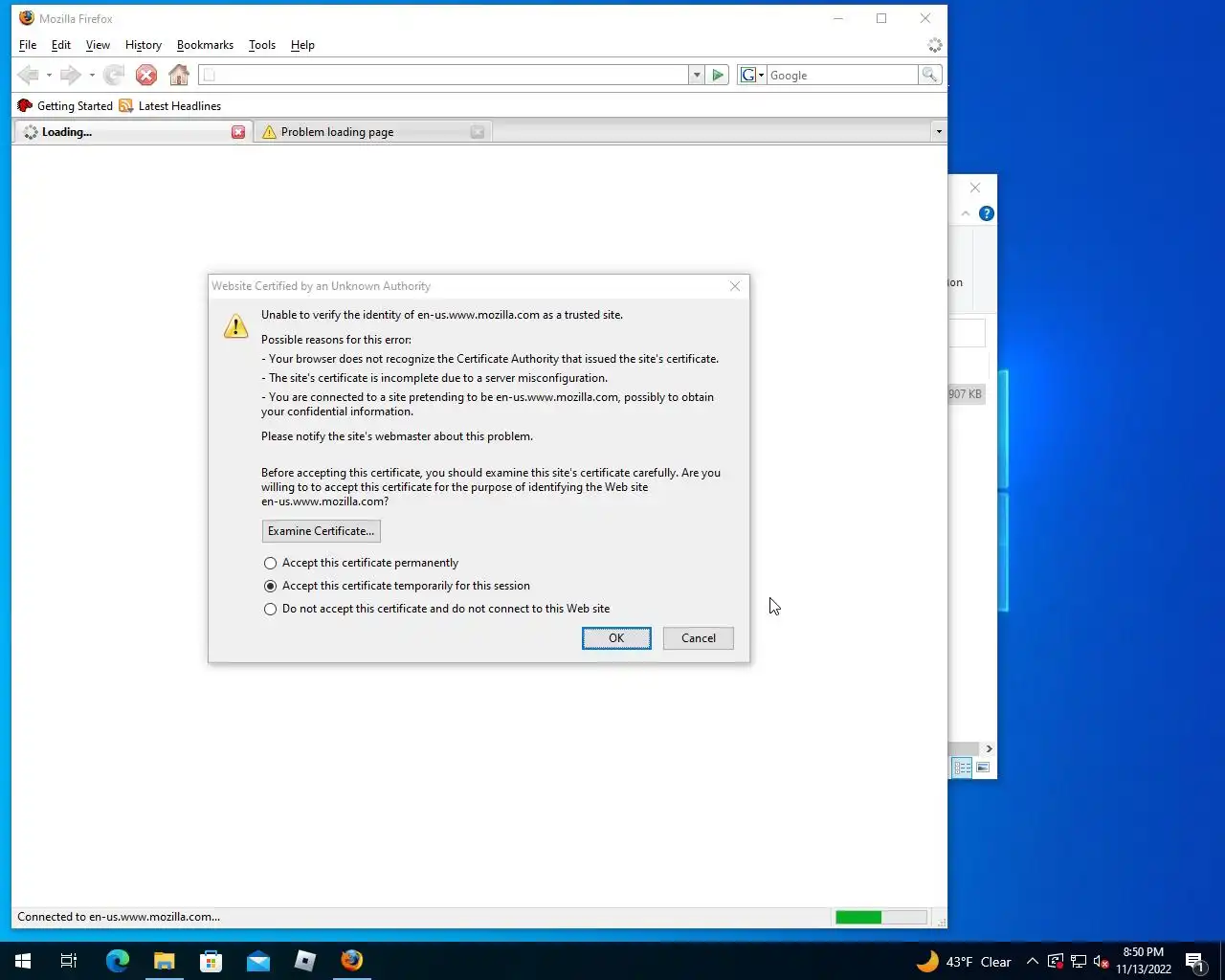Open the Google search engine selector
The image size is (1225, 980).
click(752, 75)
